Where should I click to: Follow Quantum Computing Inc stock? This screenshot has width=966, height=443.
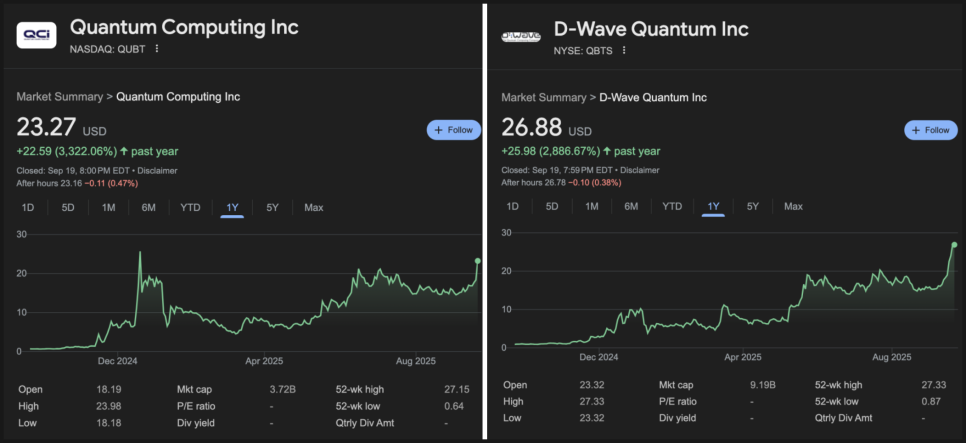click(453, 130)
